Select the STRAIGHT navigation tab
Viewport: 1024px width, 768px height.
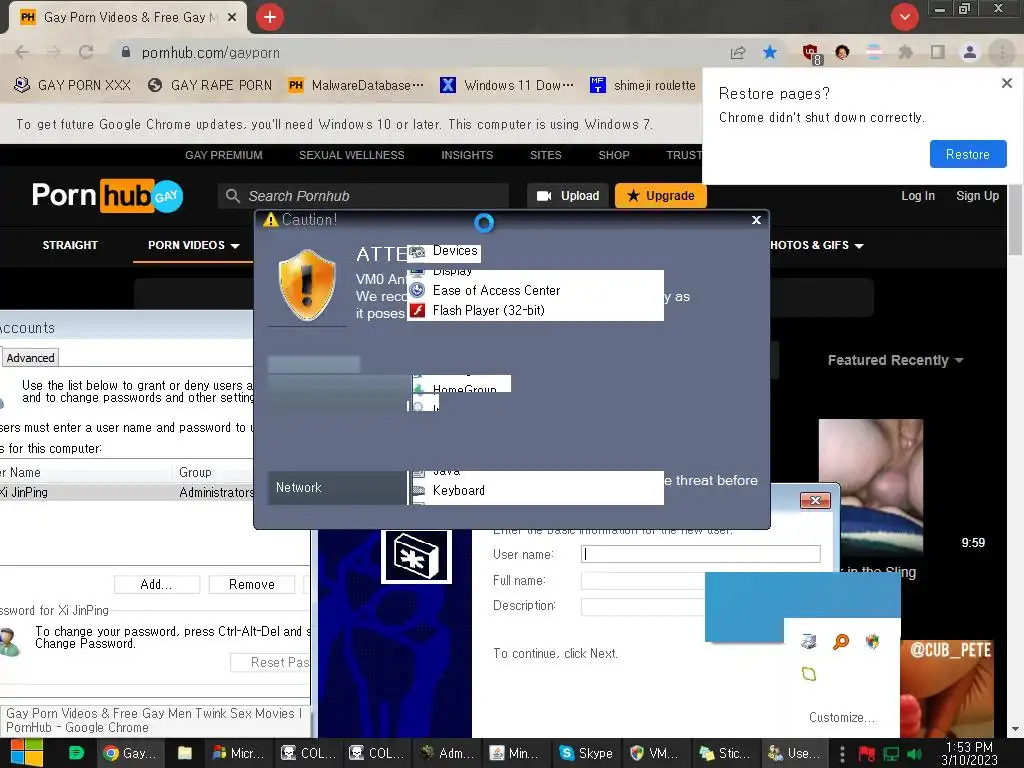(70, 245)
